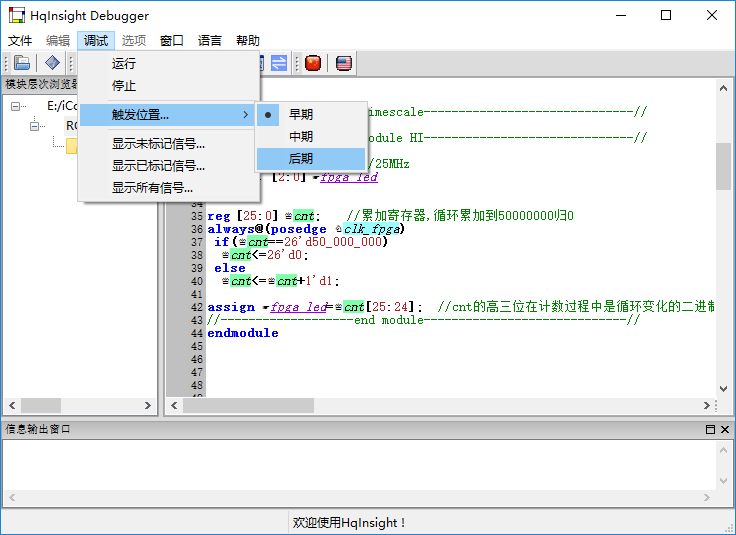Open the 语言 menu in the menu bar
The image size is (736, 535).
coord(210,41)
